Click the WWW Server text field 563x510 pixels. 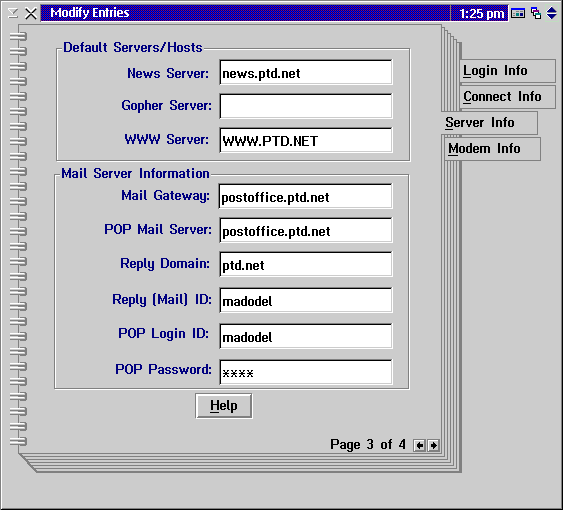[306, 140]
